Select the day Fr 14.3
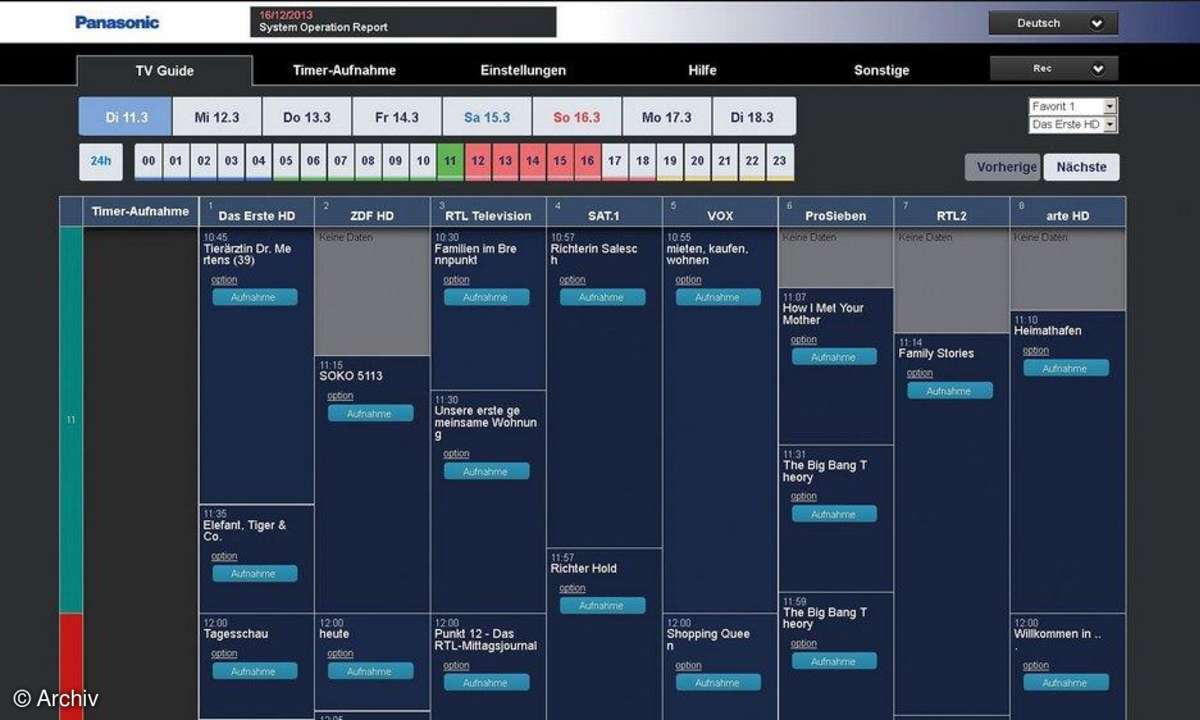 [397, 117]
